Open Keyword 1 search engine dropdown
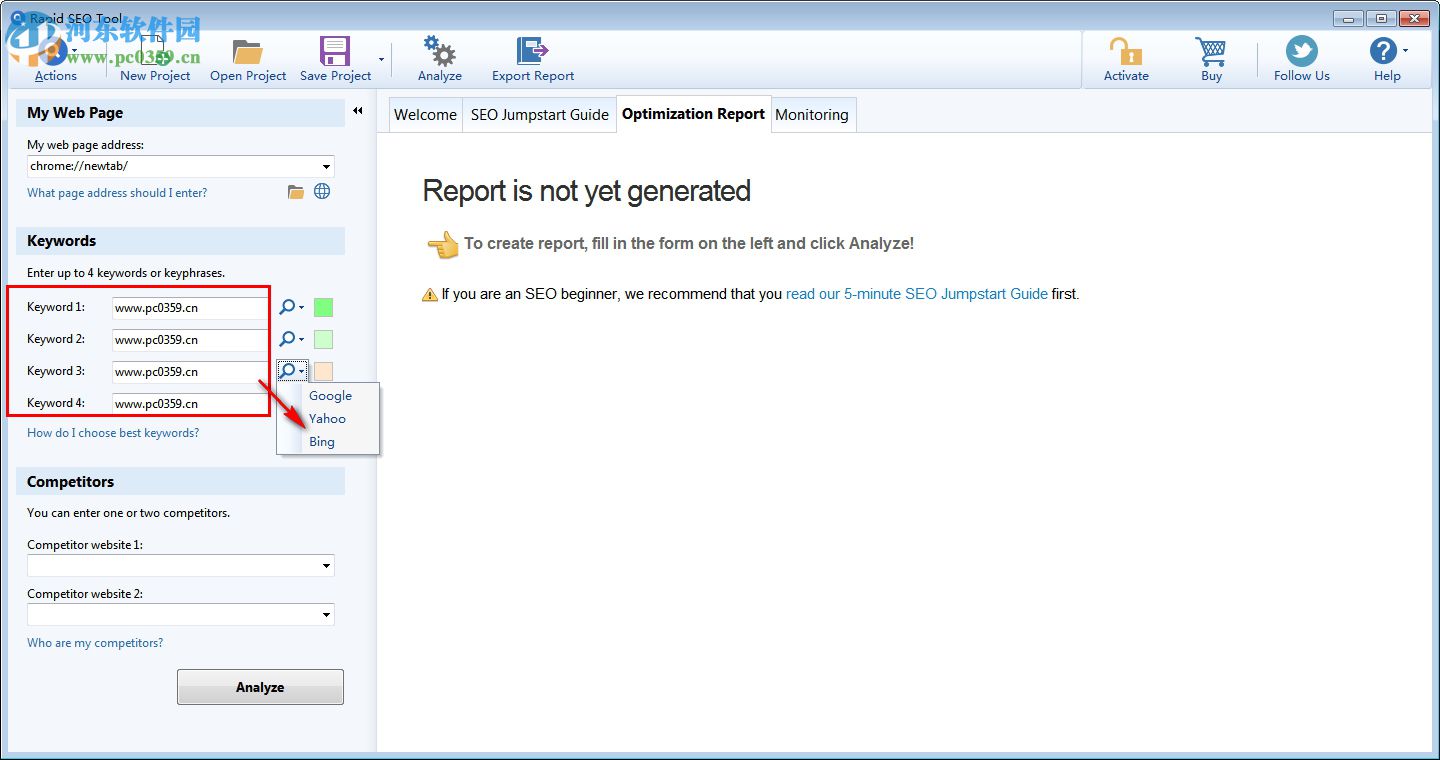The height and width of the screenshot is (760, 1440). [291, 308]
